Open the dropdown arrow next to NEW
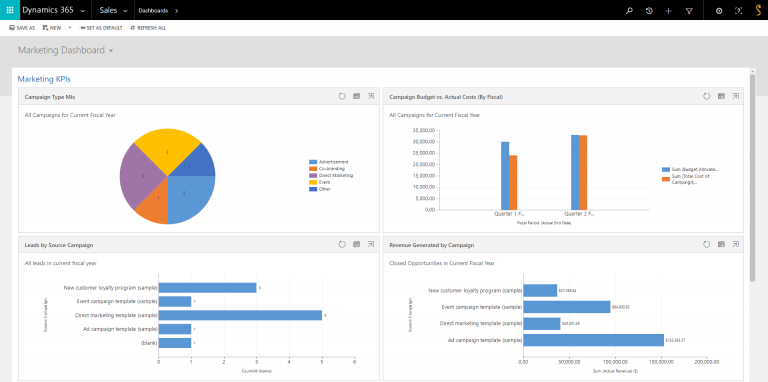Screen dimensions: 768x382 tap(70, 28)
